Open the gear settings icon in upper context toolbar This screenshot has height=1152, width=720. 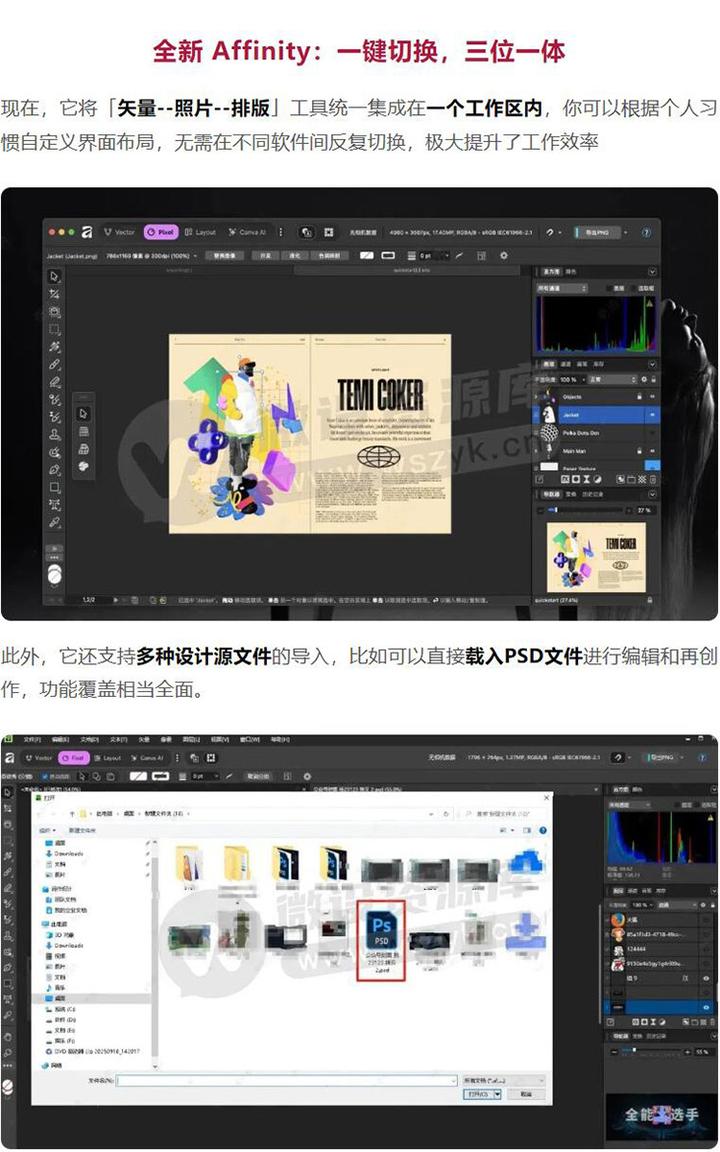pos(503,256)
